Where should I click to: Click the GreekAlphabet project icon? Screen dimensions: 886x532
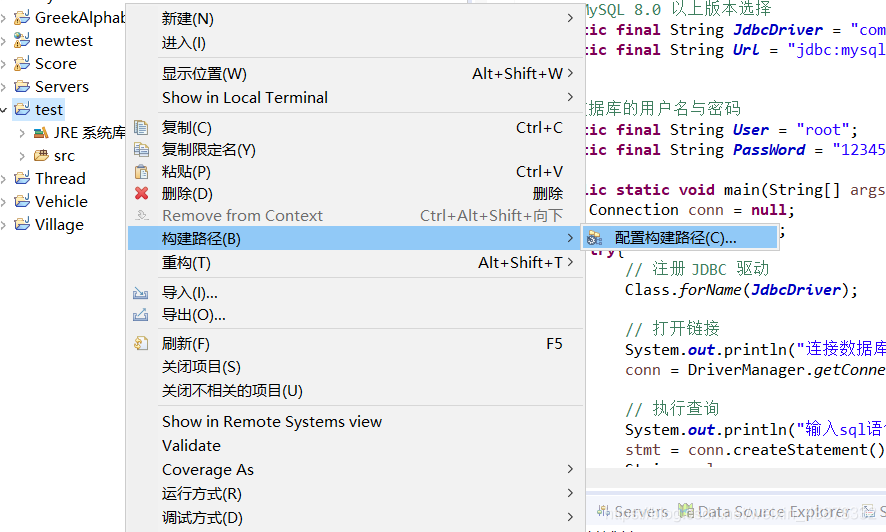click(22, 18)
